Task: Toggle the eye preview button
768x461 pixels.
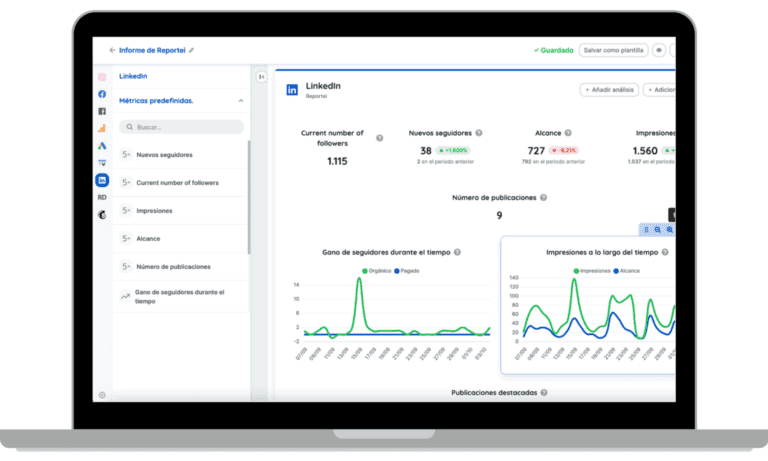Action: 659,50
